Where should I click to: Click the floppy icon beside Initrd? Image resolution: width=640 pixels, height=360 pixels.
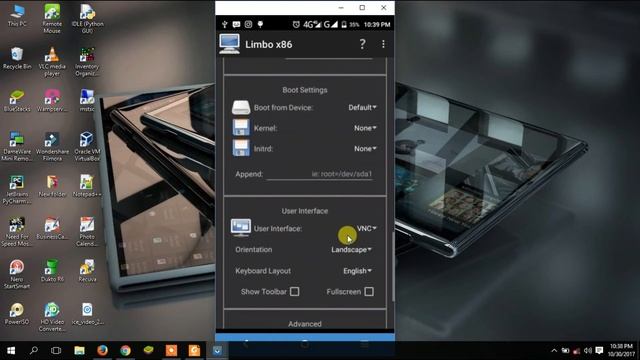tap(241, 148)
